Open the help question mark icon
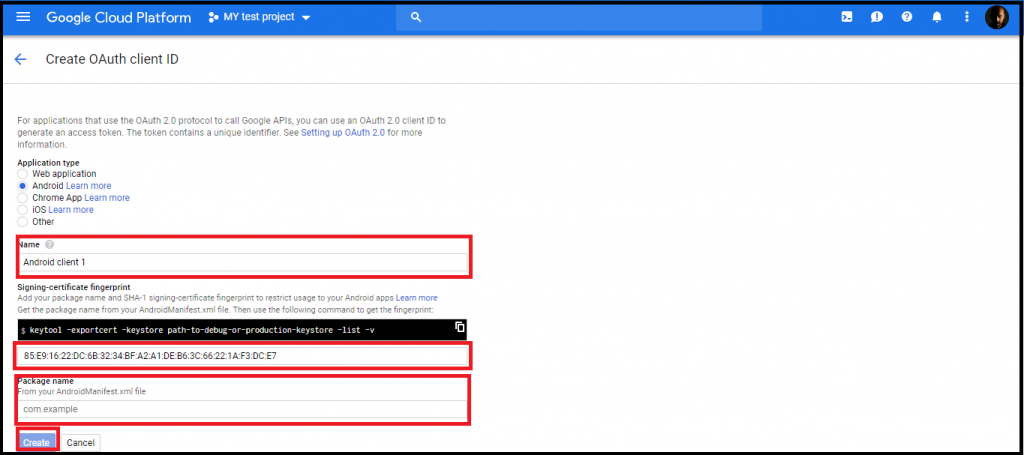The height and width of the screenshot is (455, 1024). 906,17
